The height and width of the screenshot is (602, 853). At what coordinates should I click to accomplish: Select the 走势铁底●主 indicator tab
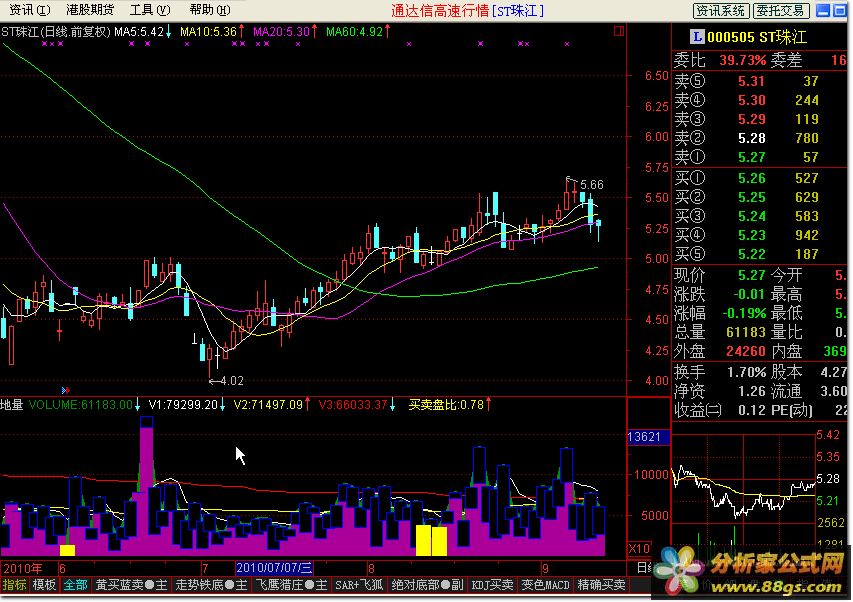pyautogui.click(x=211, y=585)
